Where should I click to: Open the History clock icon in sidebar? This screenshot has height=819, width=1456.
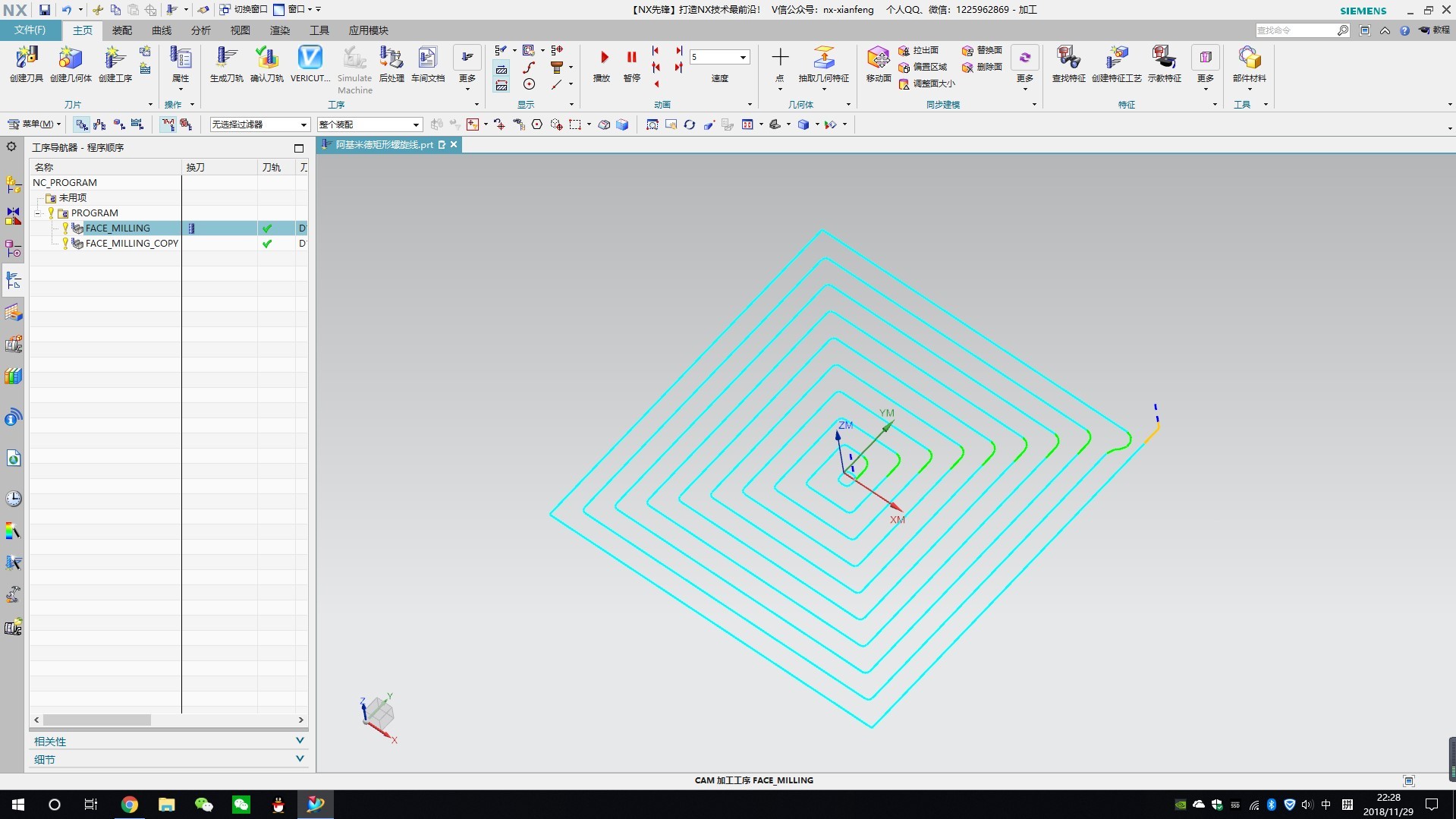[13, 498]
